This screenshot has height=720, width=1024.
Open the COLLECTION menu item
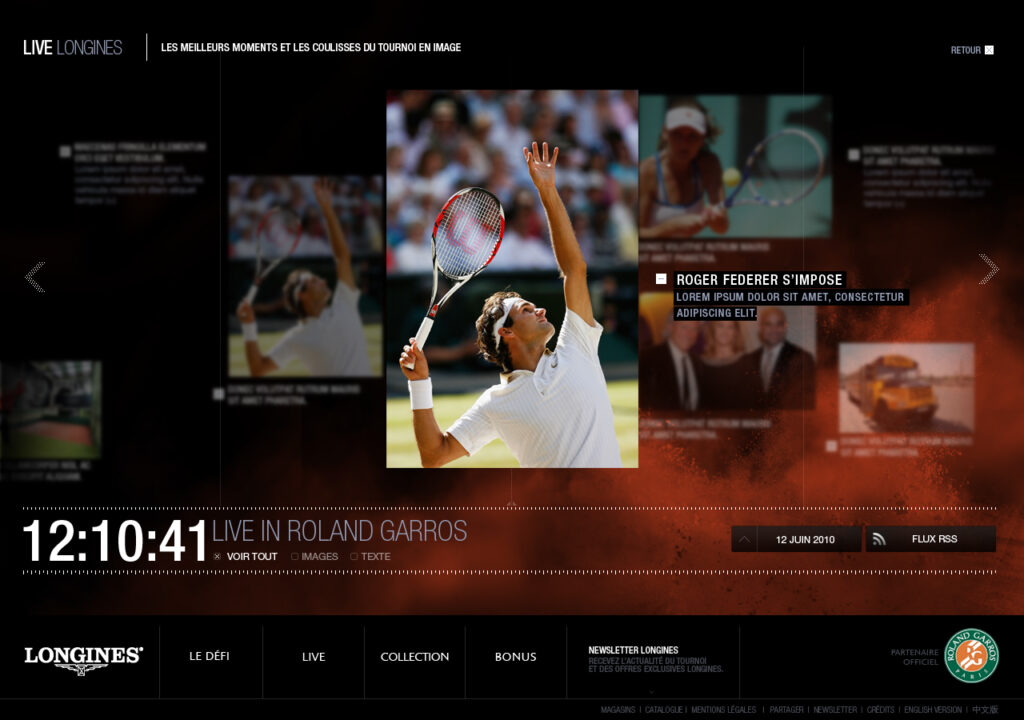[x=415, y=657]
